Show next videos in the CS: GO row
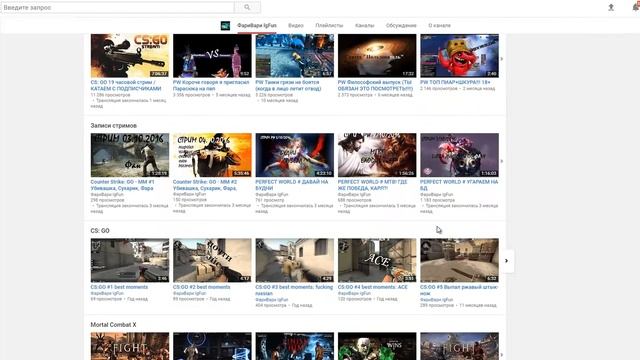The image size is (640, 360). point(507,260)
